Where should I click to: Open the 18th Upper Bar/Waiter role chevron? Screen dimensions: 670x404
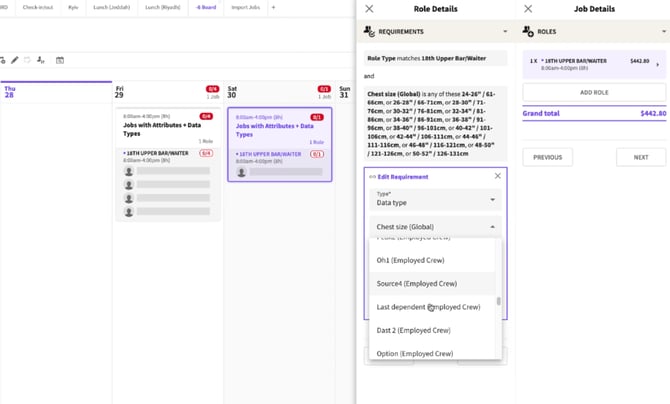[658, 65]
